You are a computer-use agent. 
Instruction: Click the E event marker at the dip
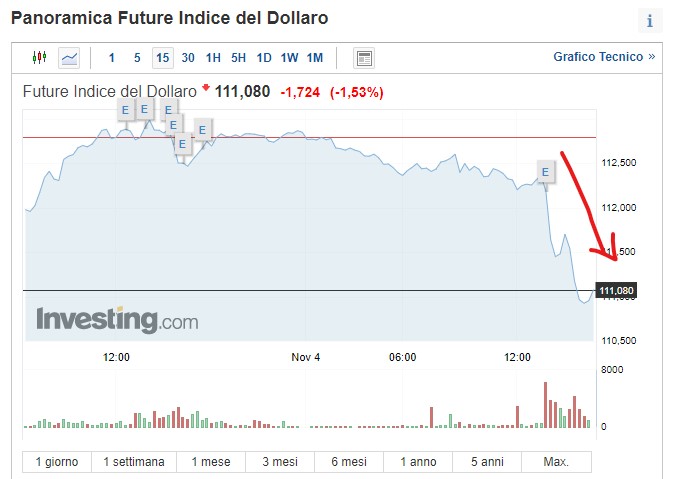coord(182,143)
